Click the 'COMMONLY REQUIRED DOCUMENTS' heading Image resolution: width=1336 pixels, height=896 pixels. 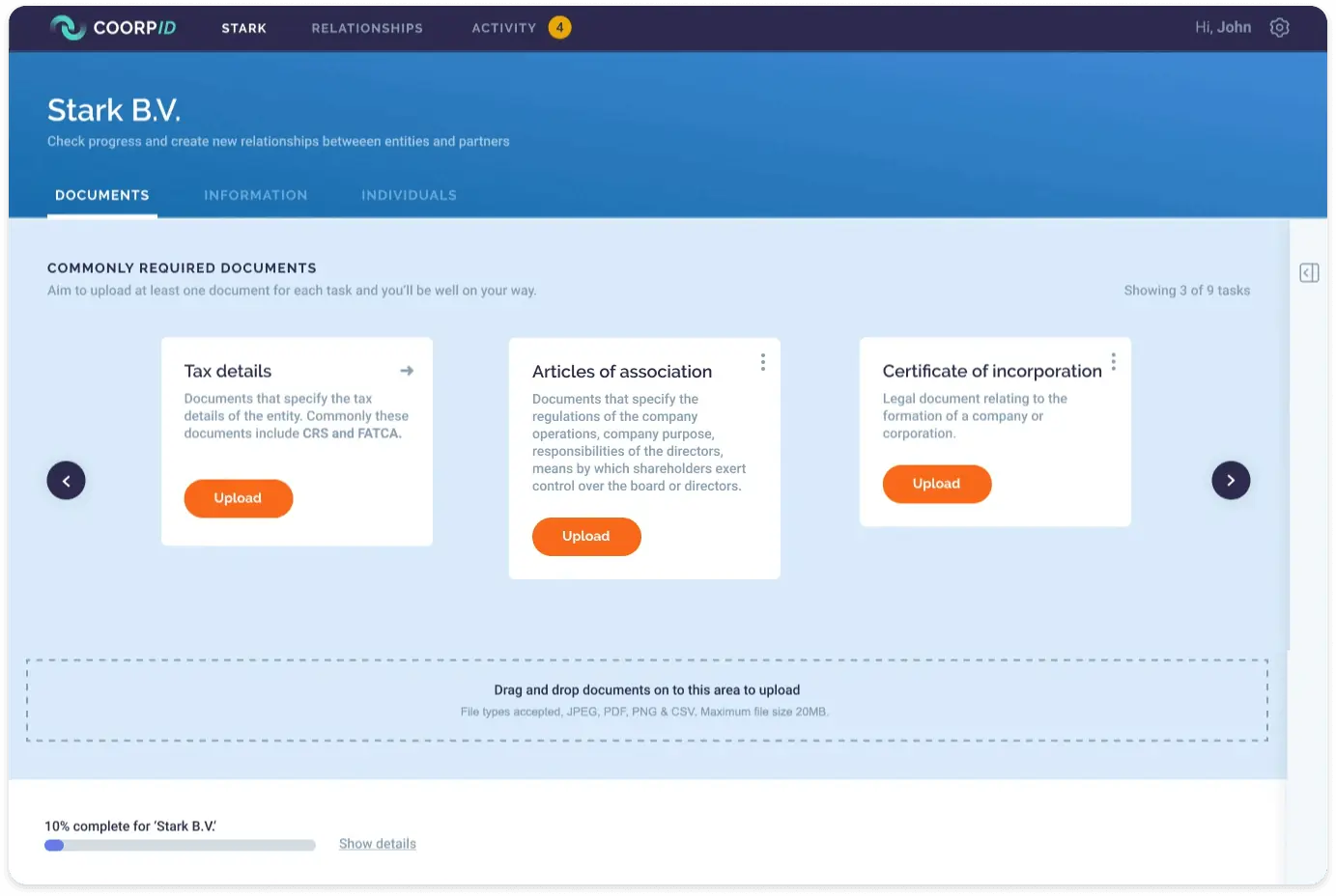tap(182, 268)
